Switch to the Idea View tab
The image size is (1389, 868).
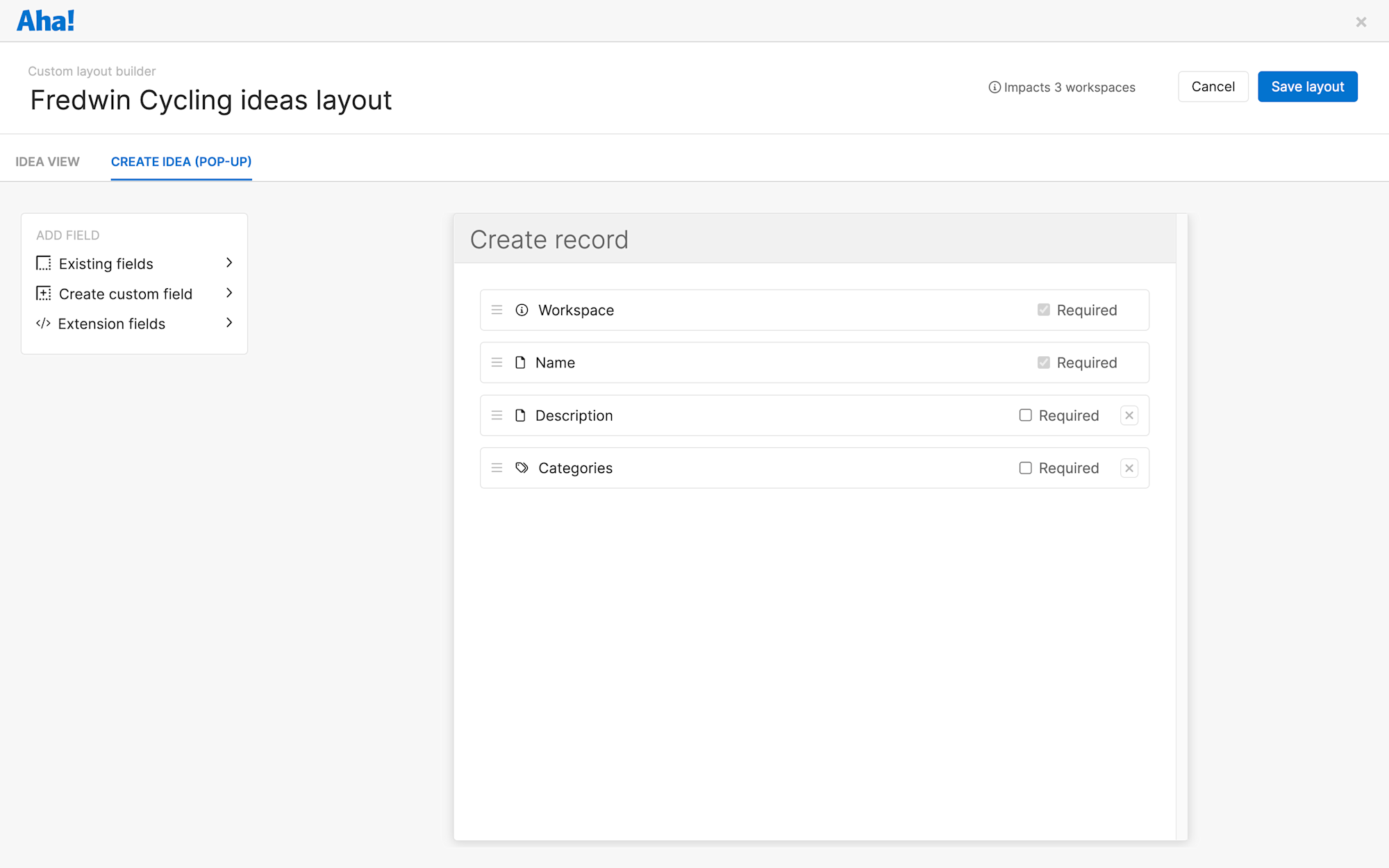47,162
